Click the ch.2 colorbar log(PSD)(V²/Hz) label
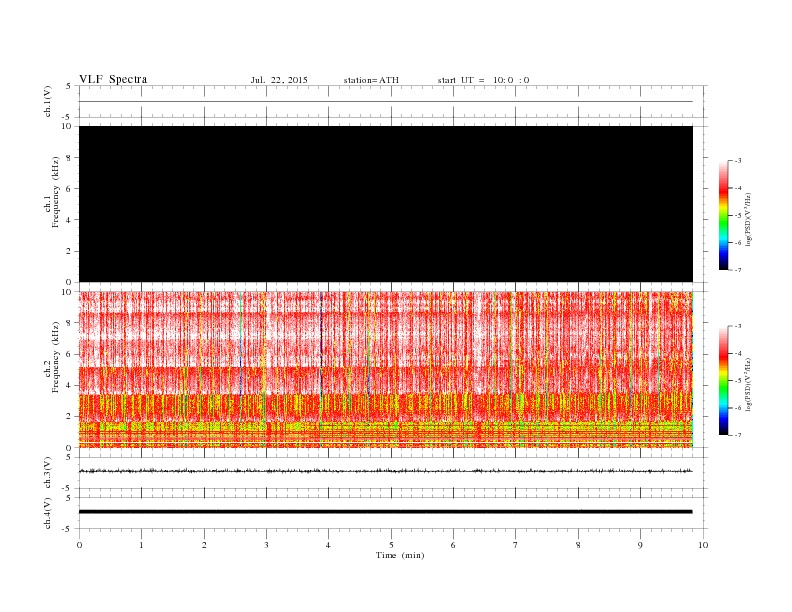Image resolution: width=792 pixels, height=612 pixels. 749,384
